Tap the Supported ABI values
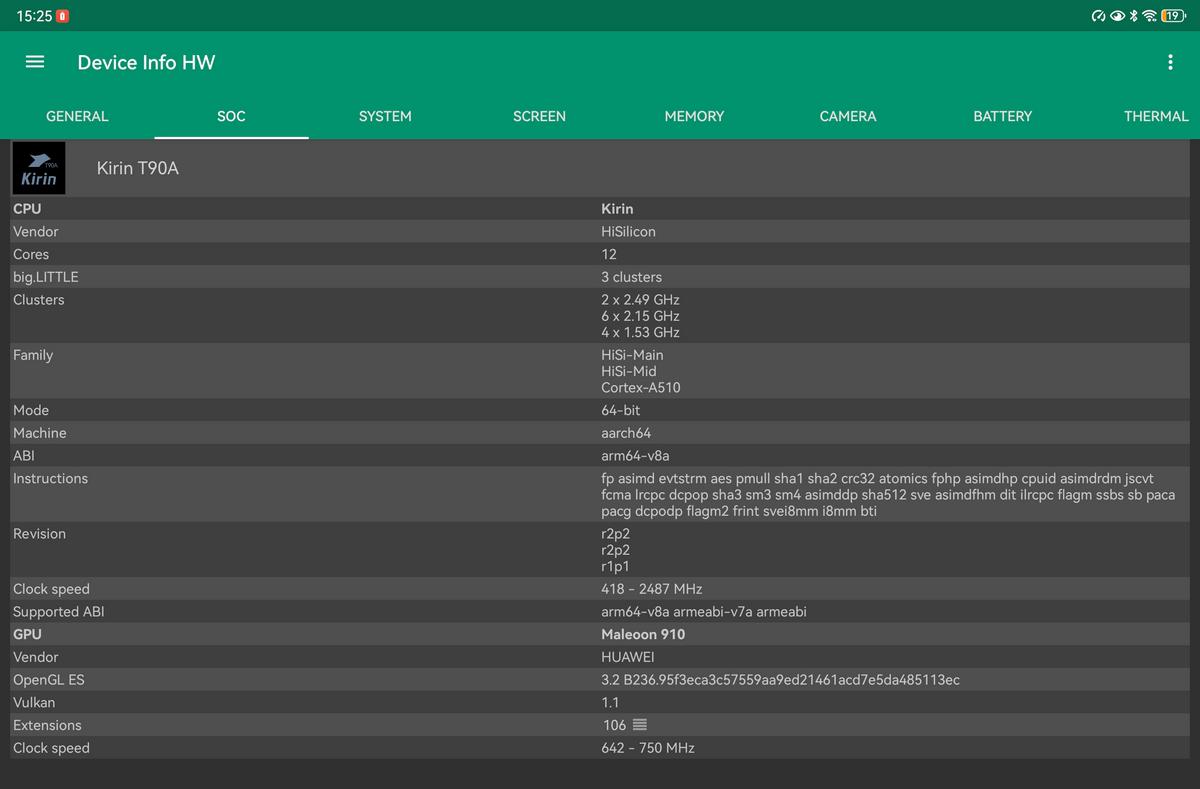This screenshot has height=789, width=1200. (704, 612)
